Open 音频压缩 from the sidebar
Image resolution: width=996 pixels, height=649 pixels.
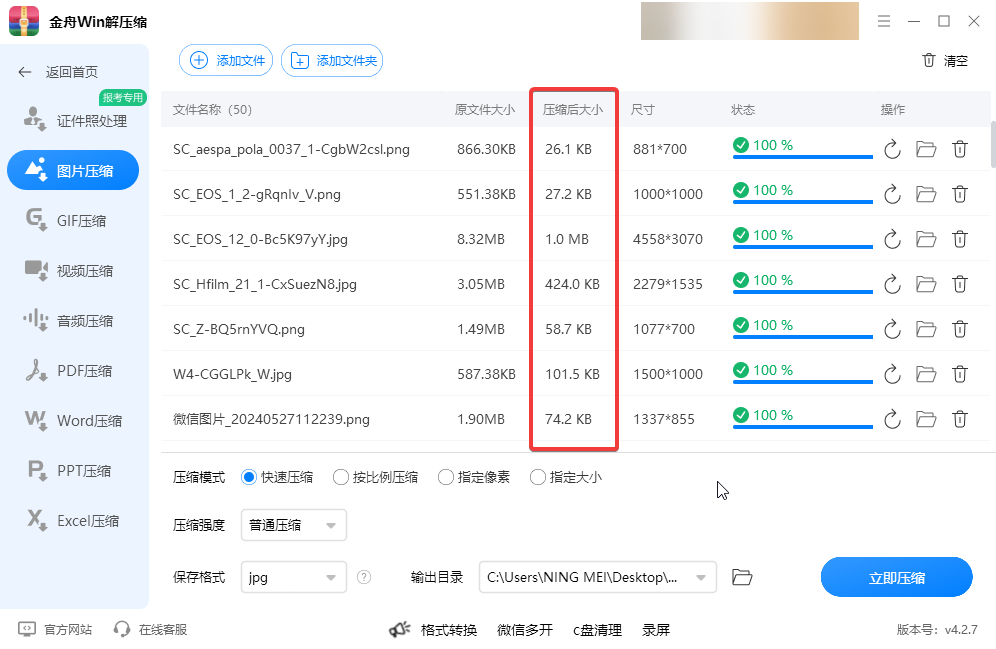pos(73,321)
